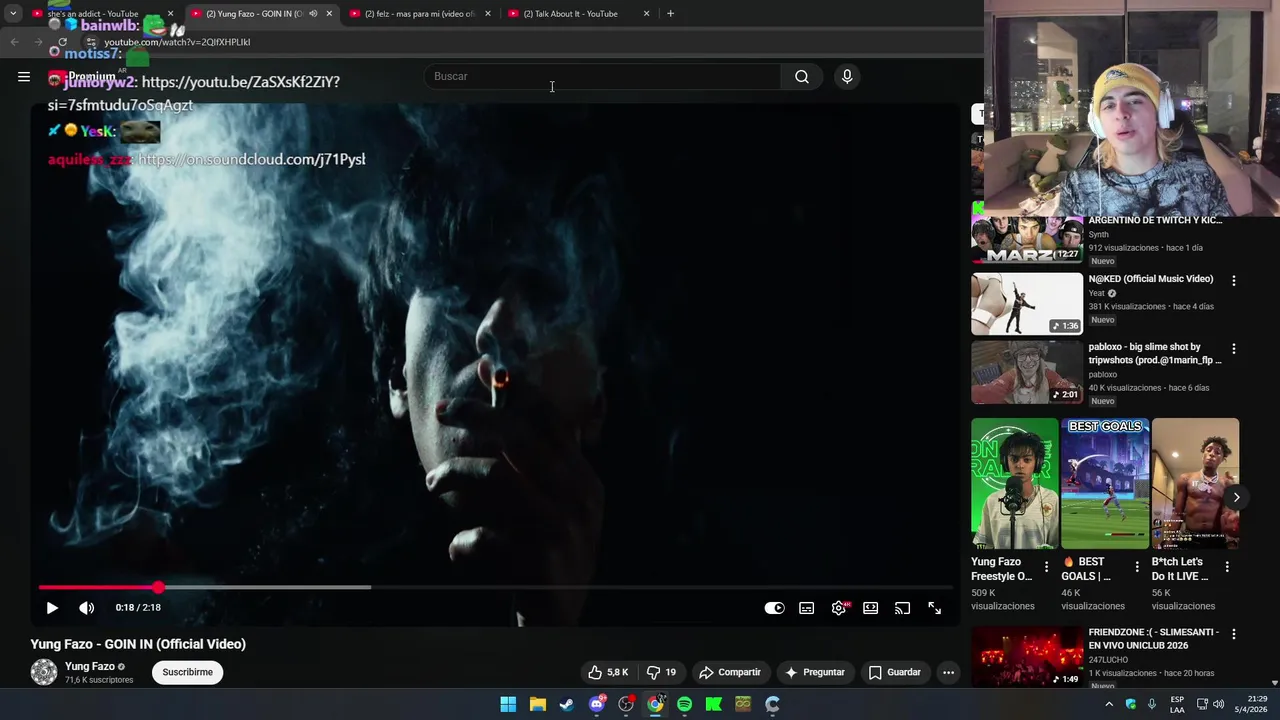Show more Shorts with the right arrow
Image resolution: width=1280 pixels, height=720 pixels.
[1236, 497]
